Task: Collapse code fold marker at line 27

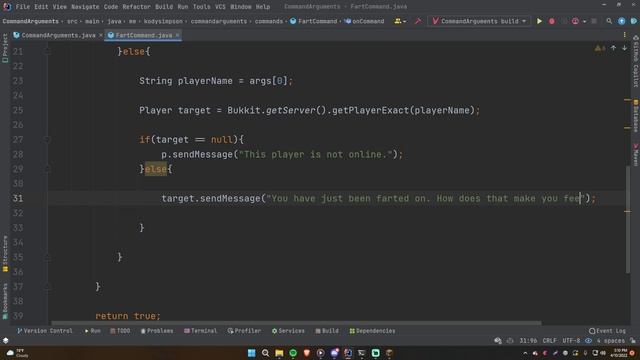Action: click(47, 140)
